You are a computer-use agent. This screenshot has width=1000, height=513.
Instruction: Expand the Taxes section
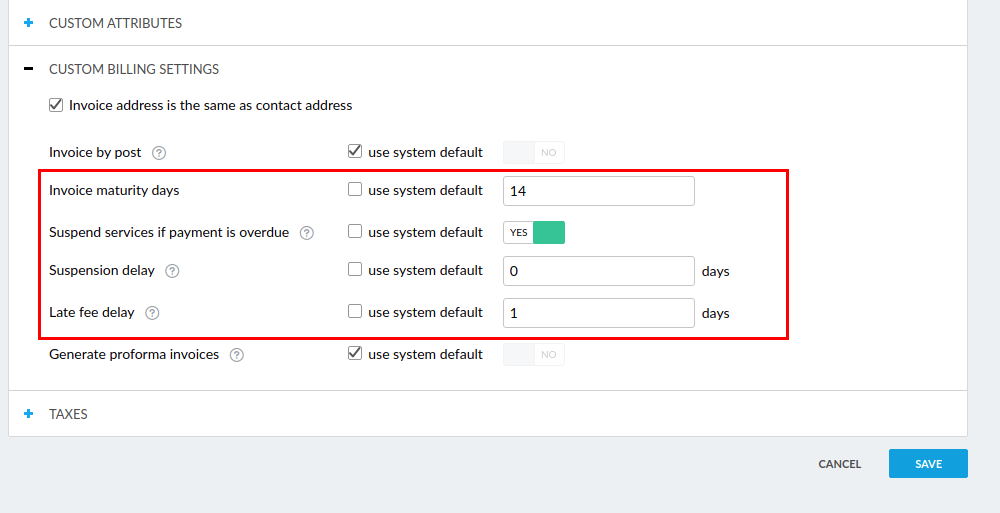click(29, 414)
